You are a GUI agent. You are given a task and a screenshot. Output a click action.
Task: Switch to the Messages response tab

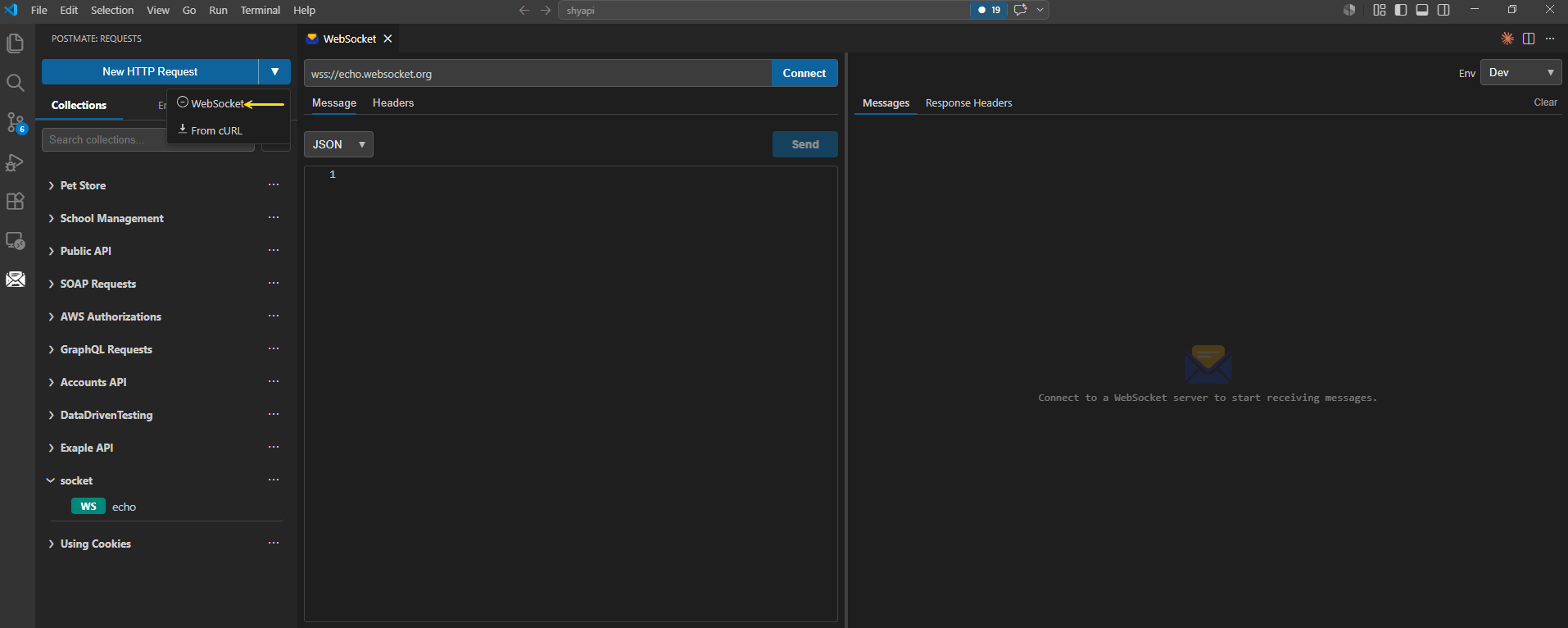886,102
